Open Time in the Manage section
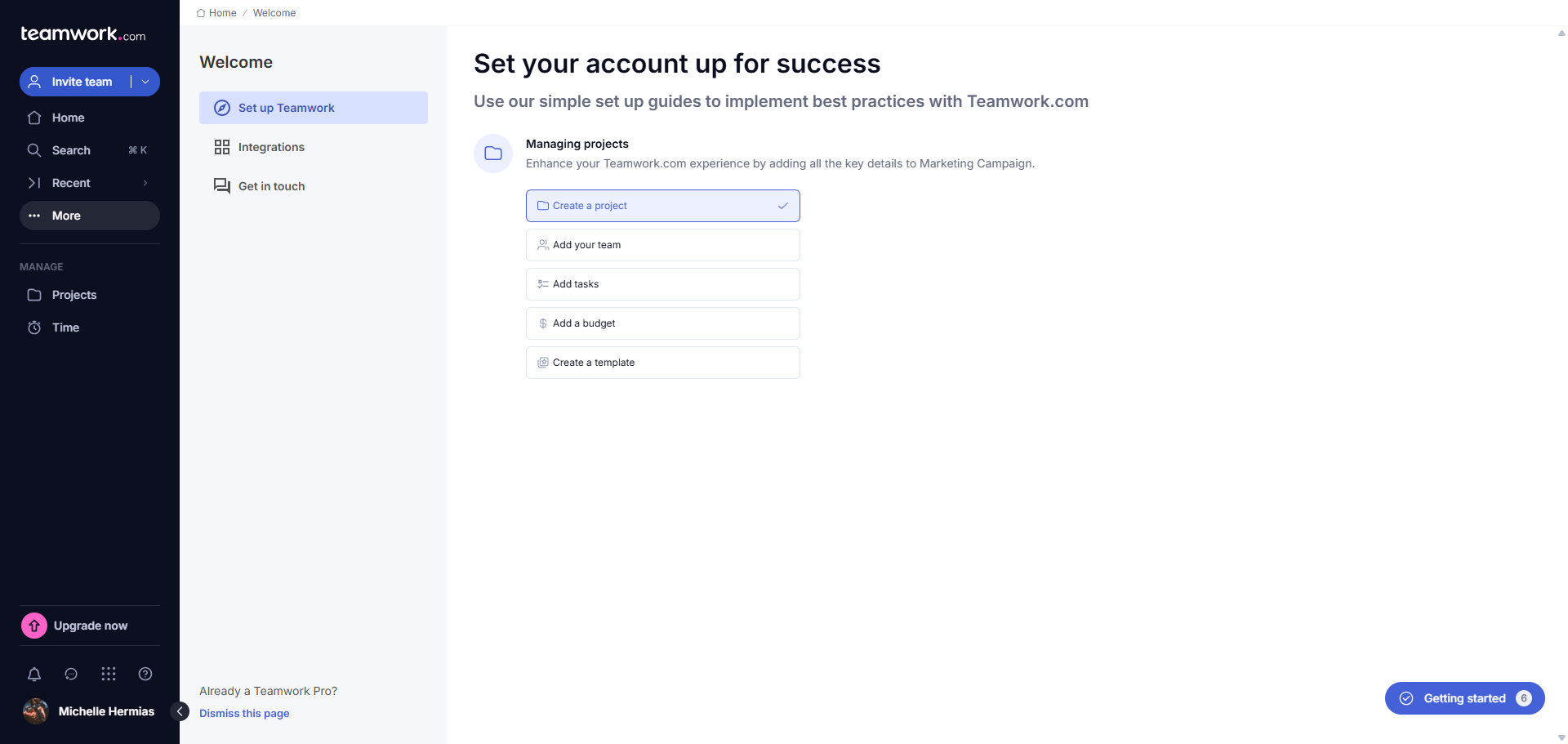 point(65,327)
